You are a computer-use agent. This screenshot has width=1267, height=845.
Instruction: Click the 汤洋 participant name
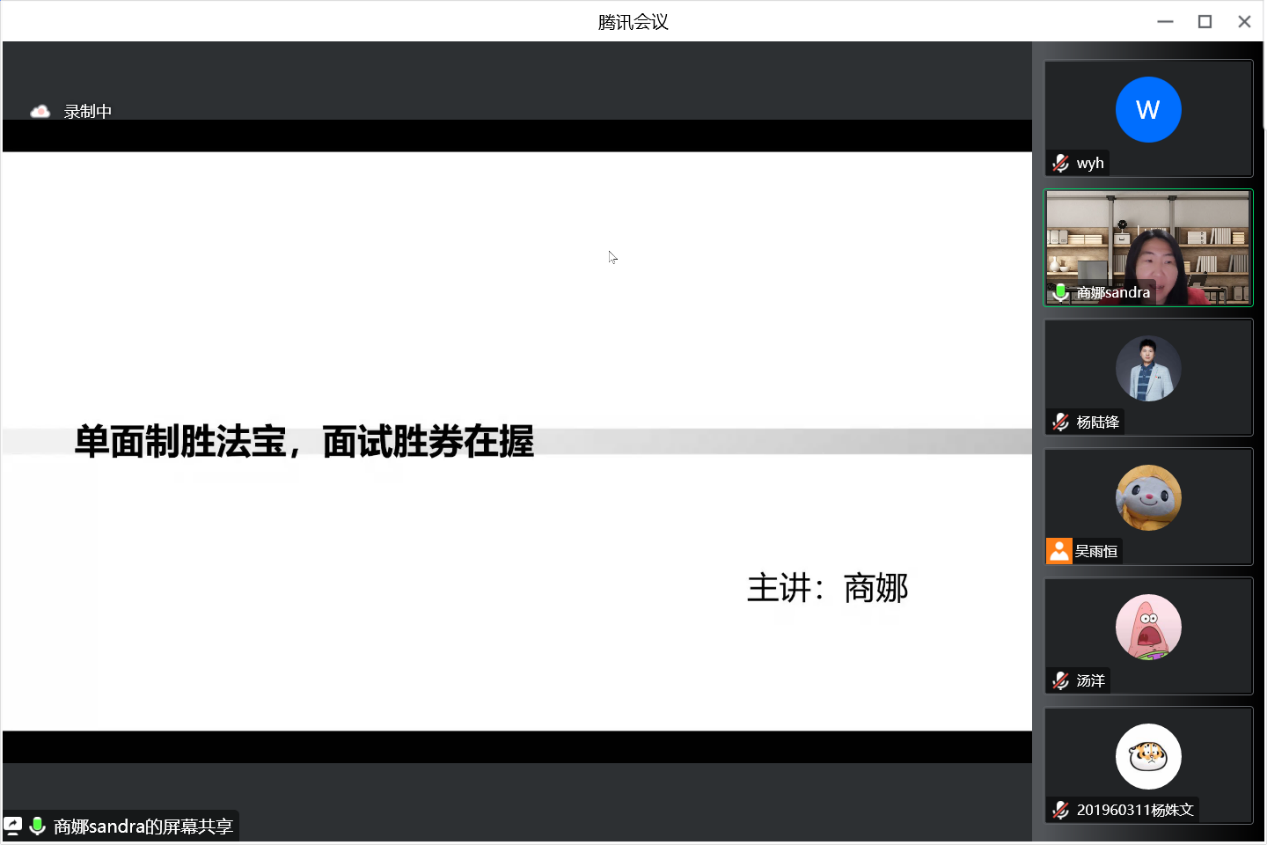pyautogui.click(x=1091, y=681)
